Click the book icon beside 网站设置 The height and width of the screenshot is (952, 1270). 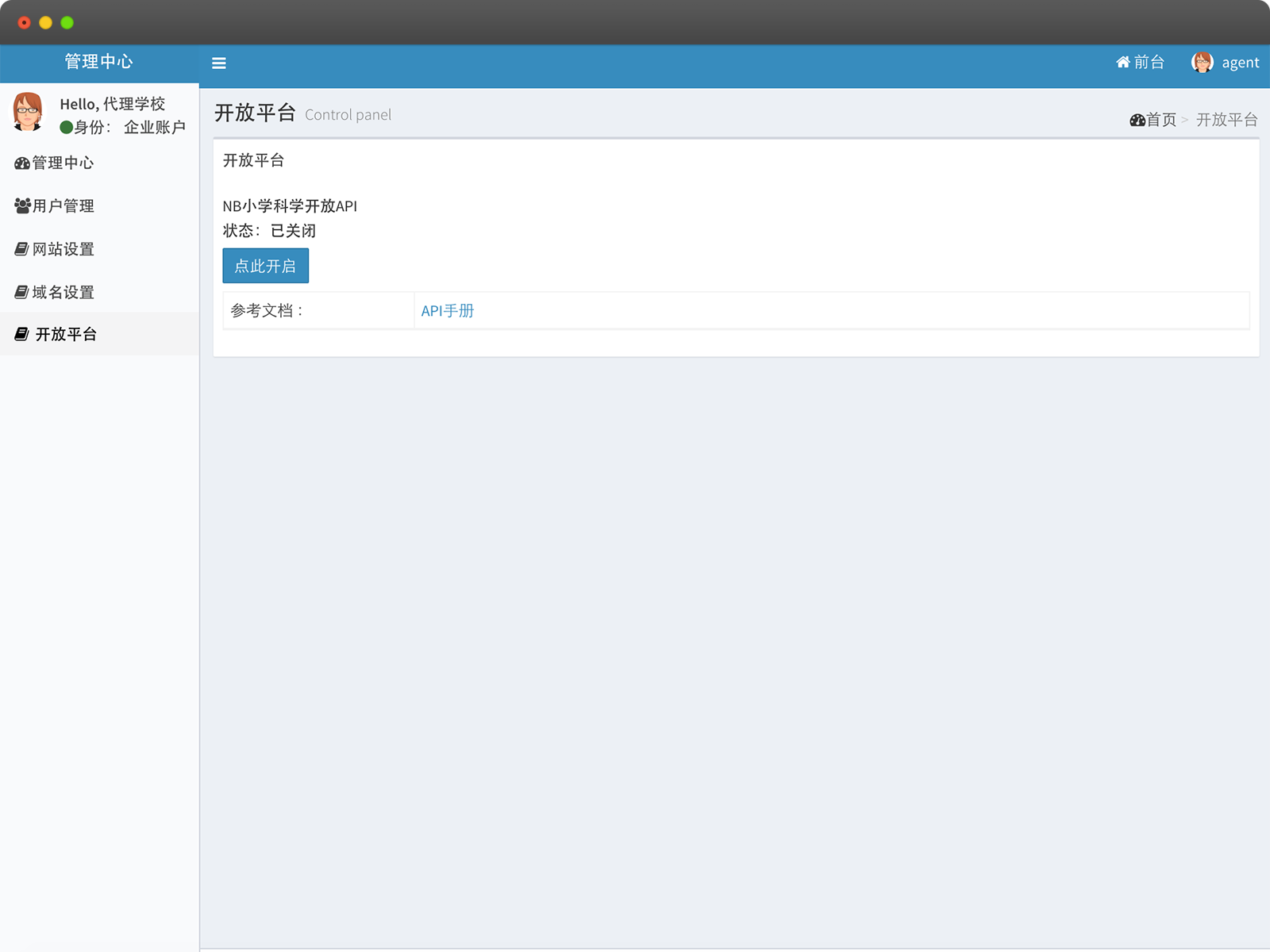[x=22, y=249]
